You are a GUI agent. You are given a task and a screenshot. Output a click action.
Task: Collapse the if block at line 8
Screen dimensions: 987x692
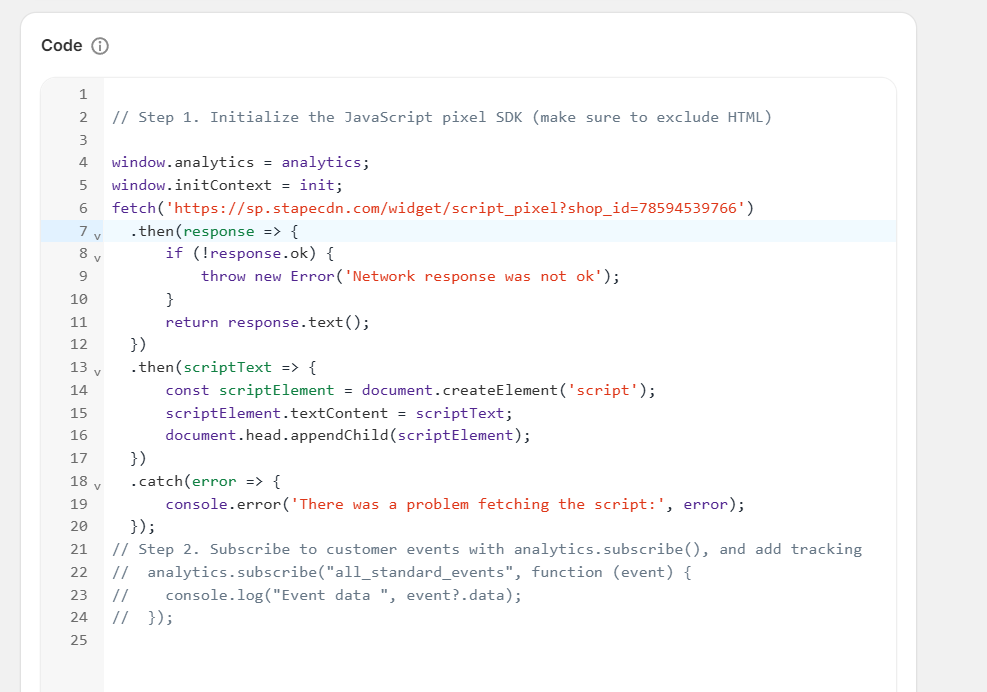pyautogui.click(x=97, y=258)
